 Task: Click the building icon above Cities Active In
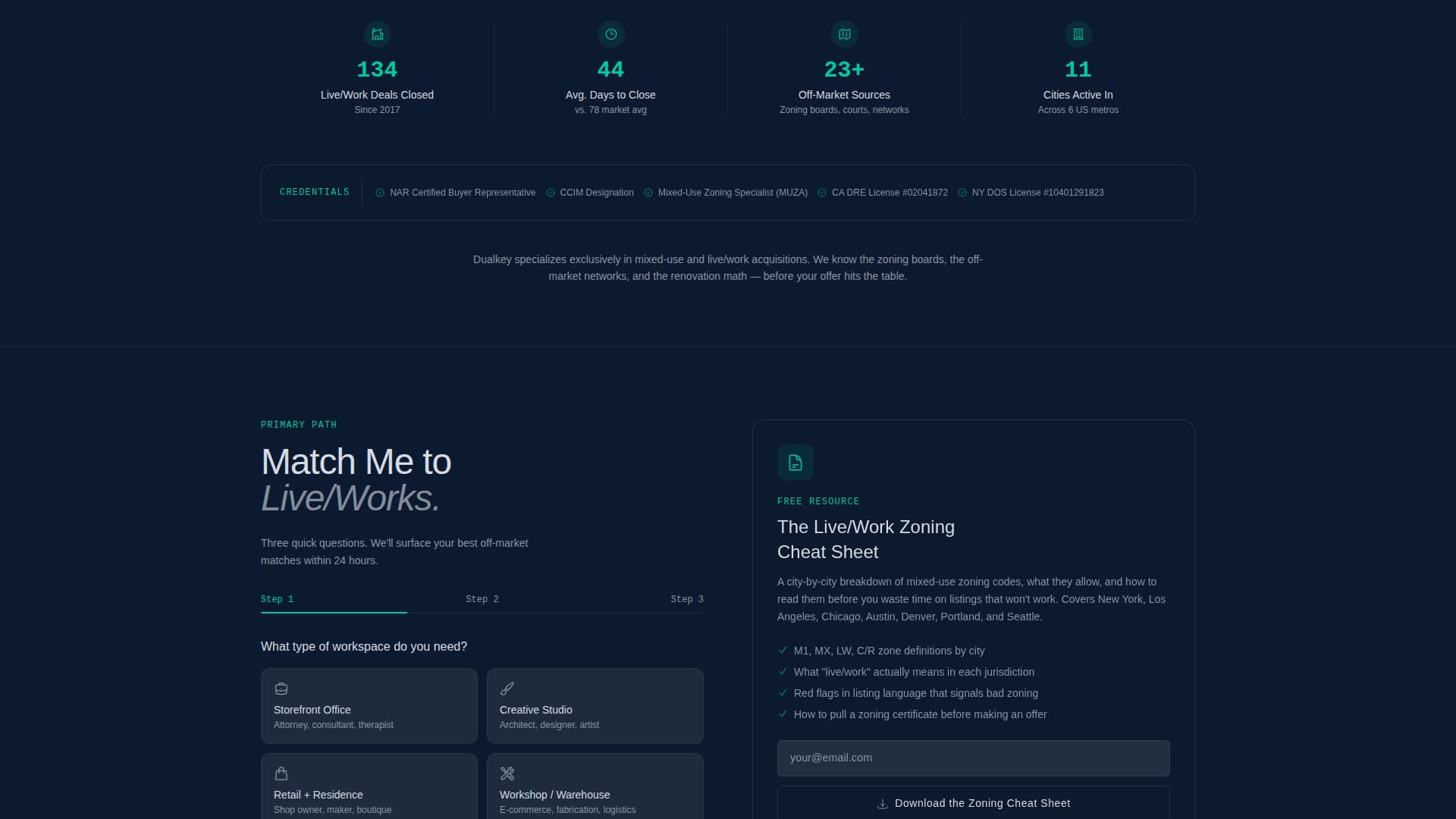pyautogui.click(x=1078, y=34)
